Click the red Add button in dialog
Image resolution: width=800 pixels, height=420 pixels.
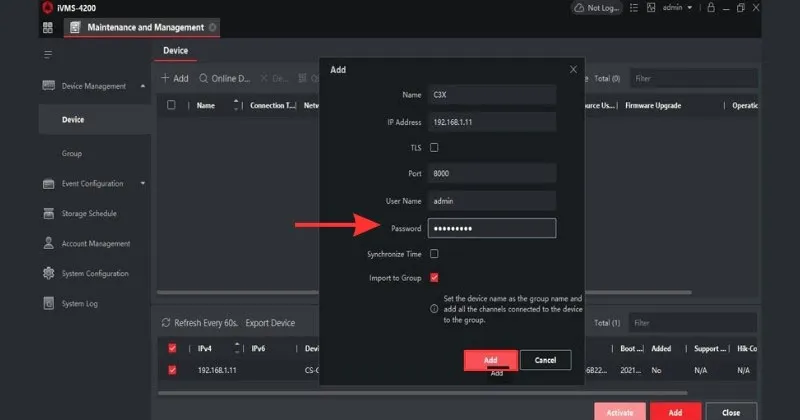coord(491,360)
